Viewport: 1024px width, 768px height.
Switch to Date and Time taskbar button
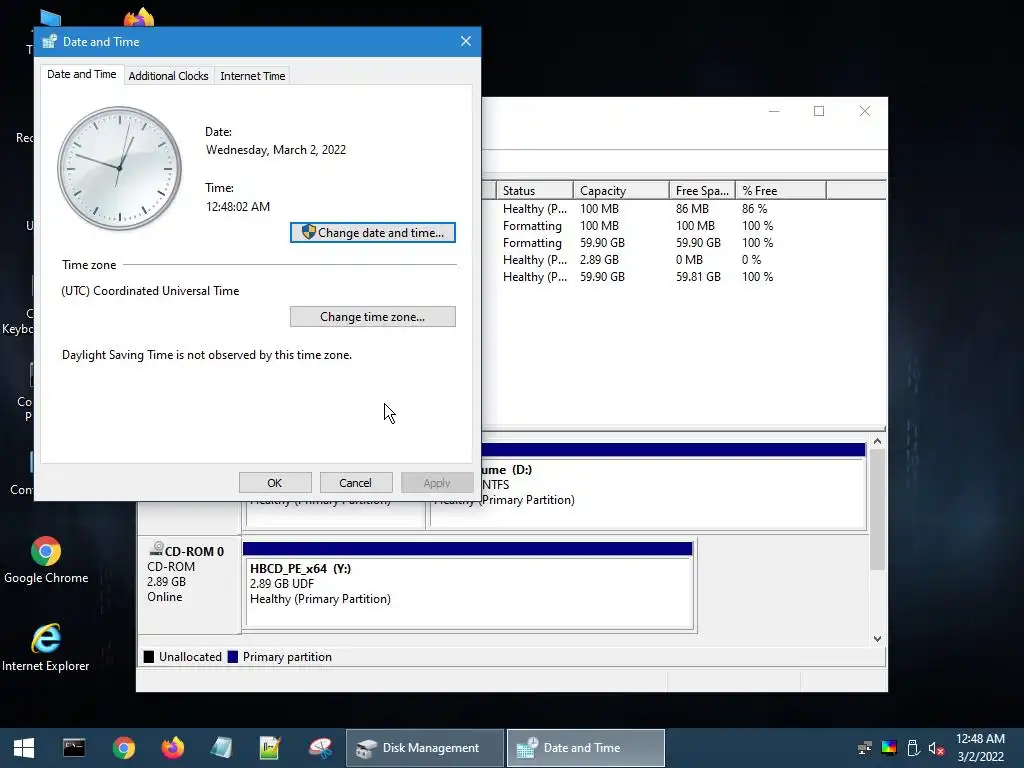586,748
